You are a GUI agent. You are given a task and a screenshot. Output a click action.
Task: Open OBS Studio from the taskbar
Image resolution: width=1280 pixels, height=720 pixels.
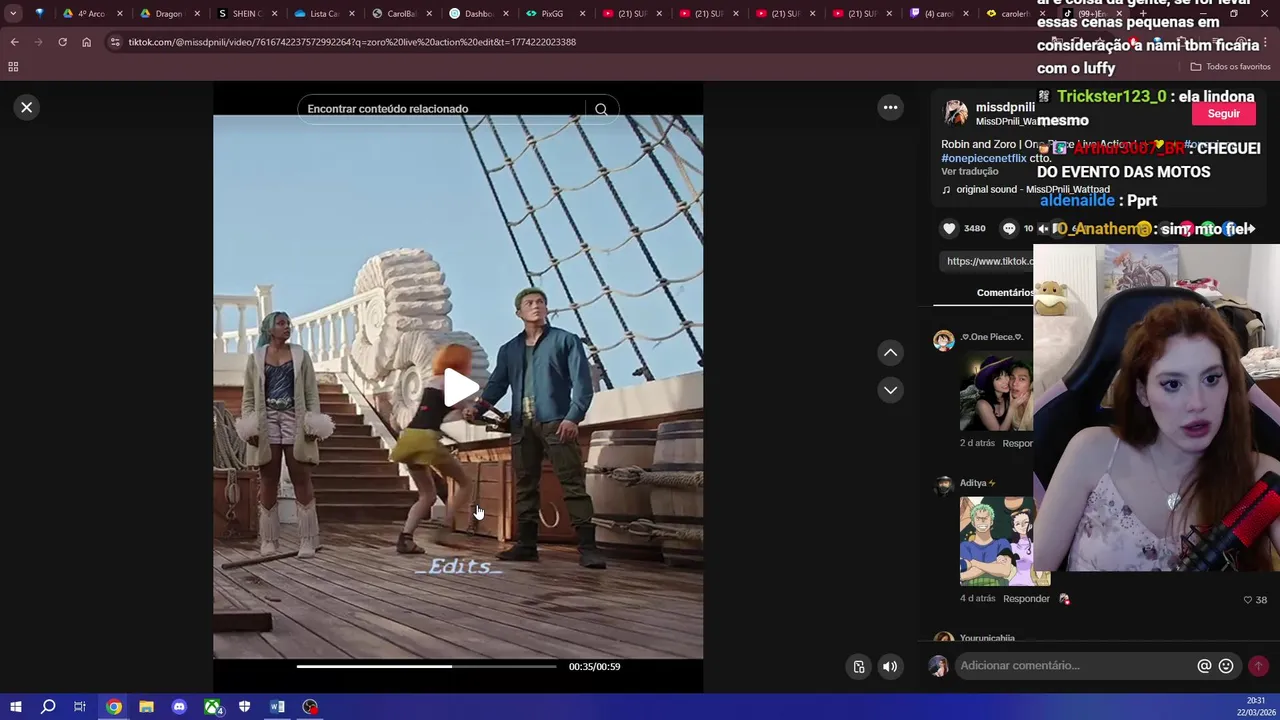pyautogui.click(x=310, y=707)
